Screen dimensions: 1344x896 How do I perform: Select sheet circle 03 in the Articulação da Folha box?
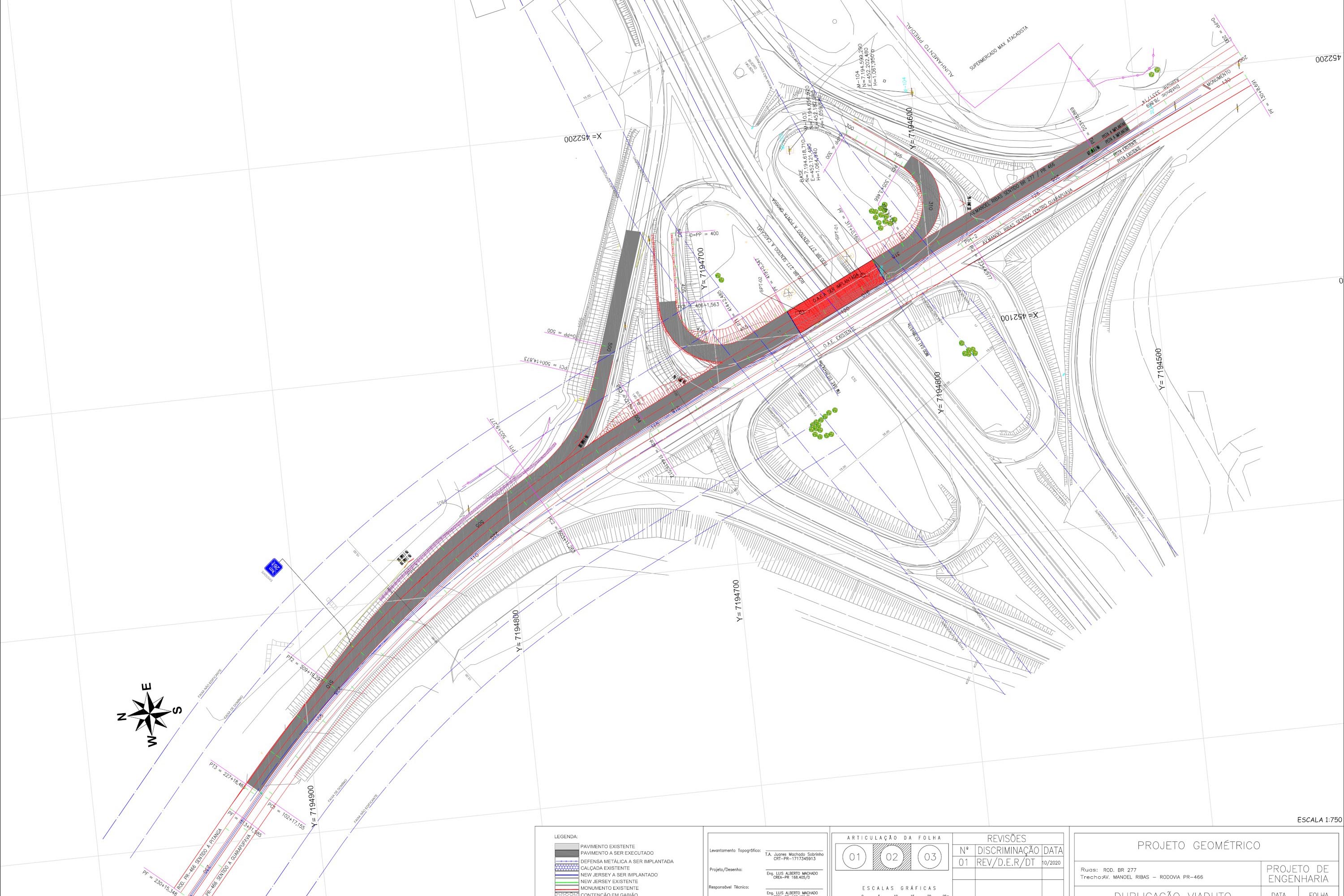coord(930,857)
